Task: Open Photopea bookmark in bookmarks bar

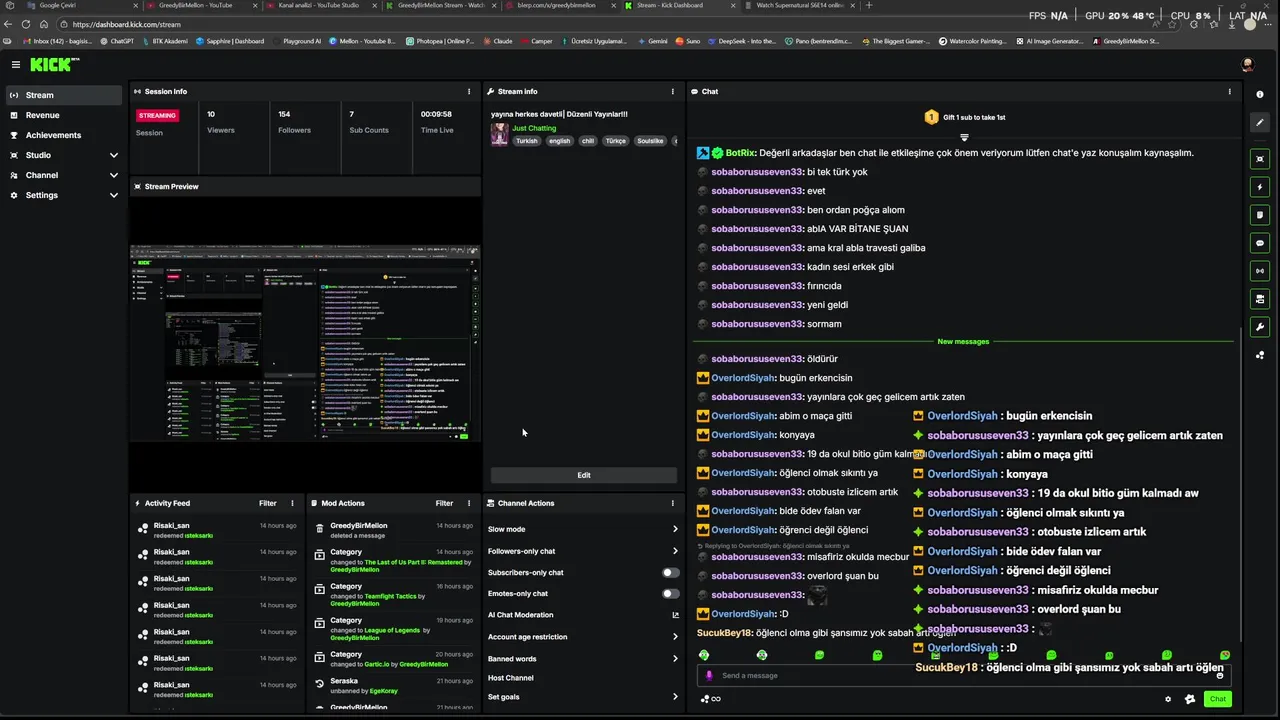Action: click(x=440, y=41)
